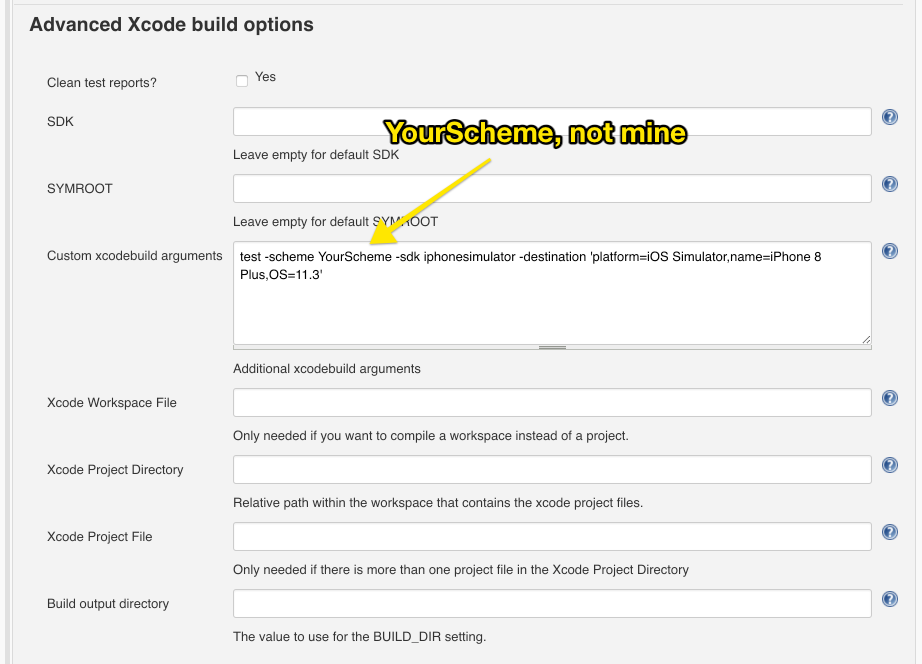Viewport: 922px width, 664px height.
Task: Click the Build output directory field
Action: click(x=552, y=603)
